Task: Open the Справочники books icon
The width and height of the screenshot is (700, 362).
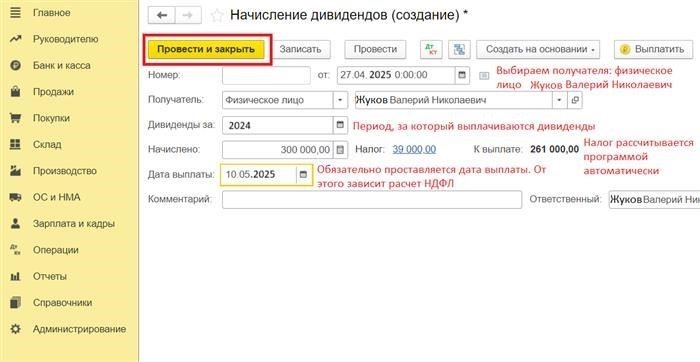Action: click(x=16, y=303)
